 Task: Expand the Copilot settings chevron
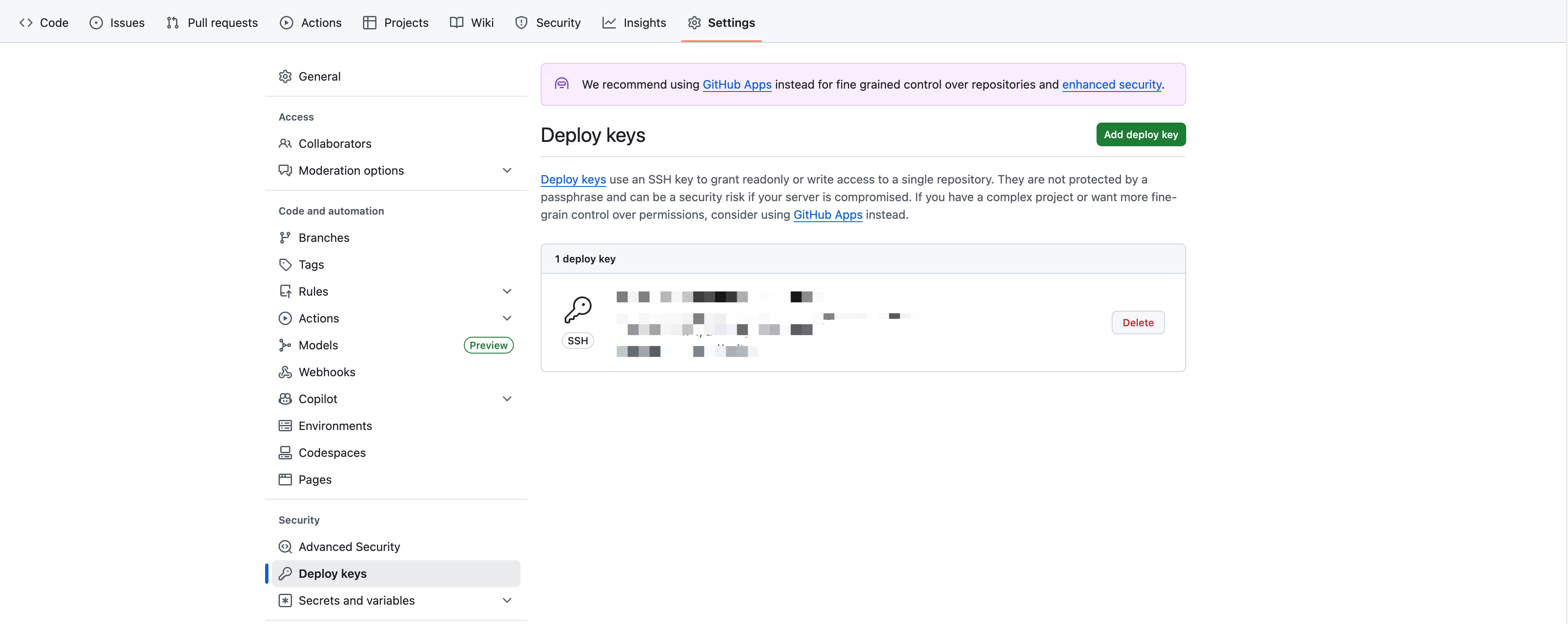[506, 399]
